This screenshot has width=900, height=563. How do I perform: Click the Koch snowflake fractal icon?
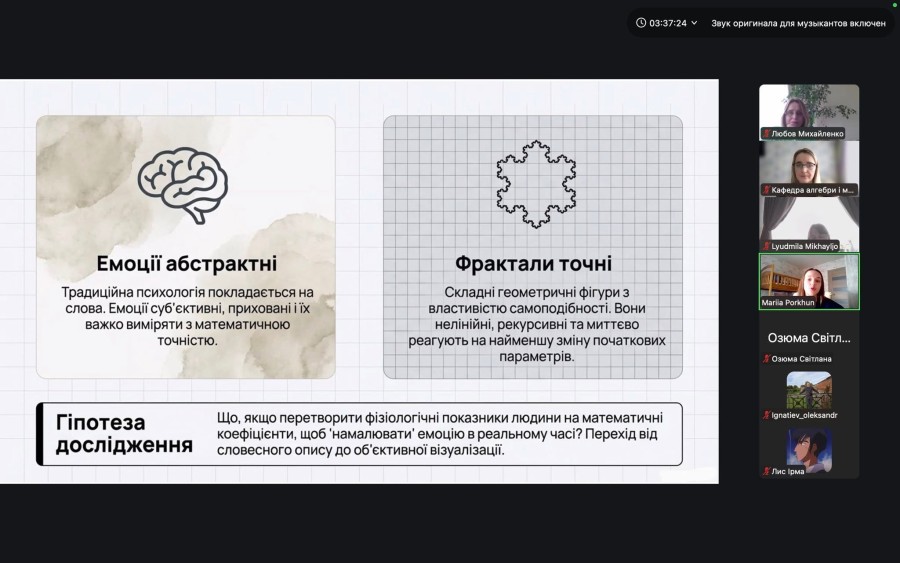click(x=536, y=184)
